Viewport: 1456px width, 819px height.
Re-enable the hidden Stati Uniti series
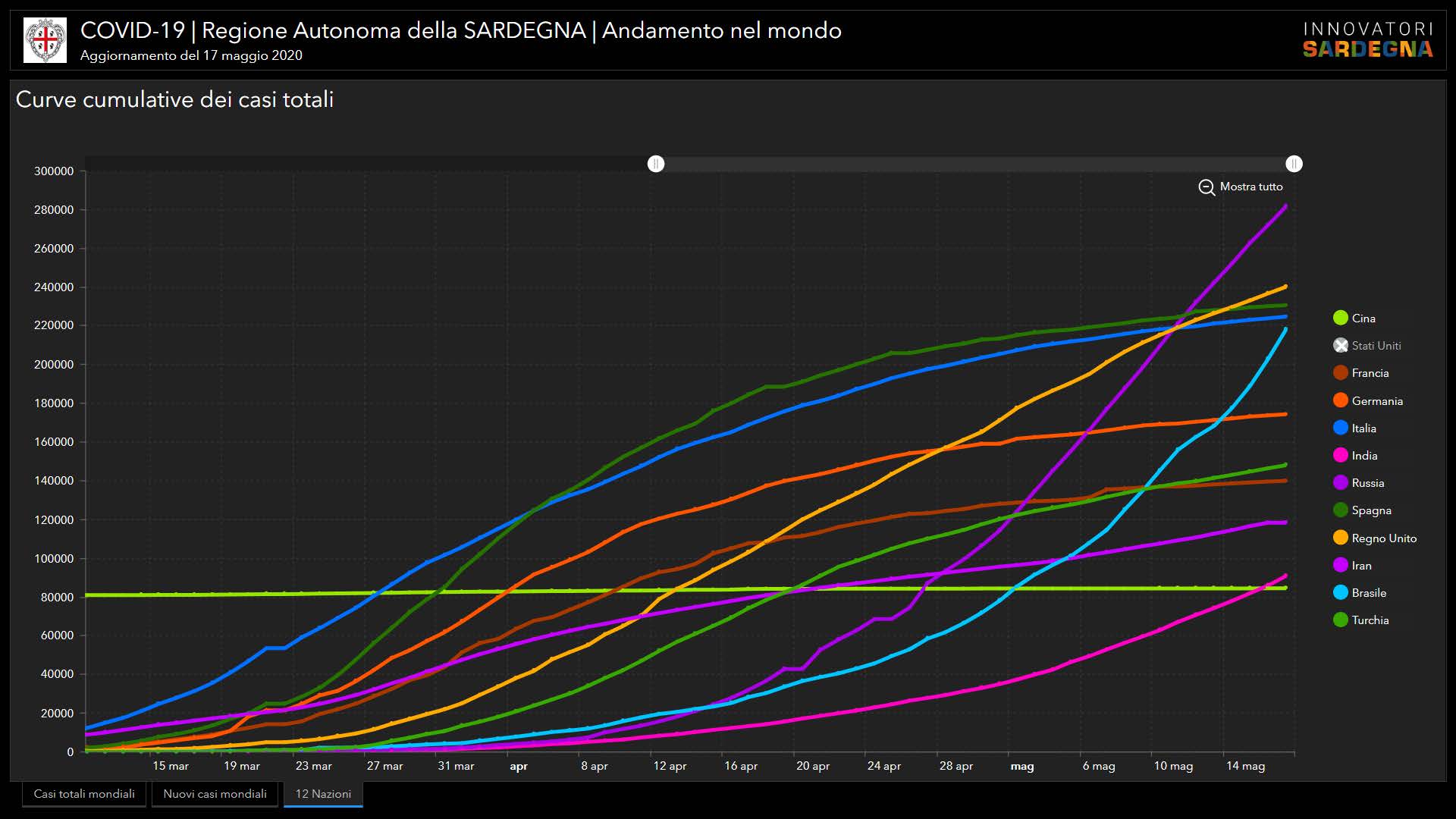click(1341, 346)
